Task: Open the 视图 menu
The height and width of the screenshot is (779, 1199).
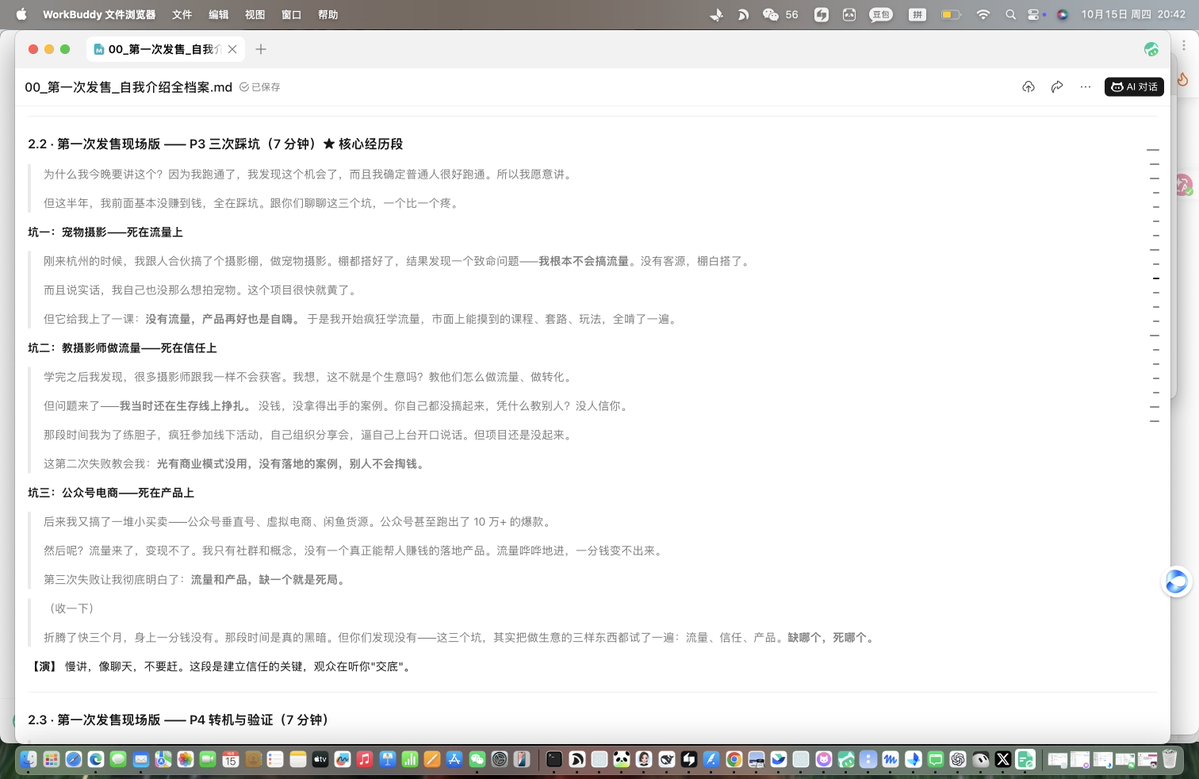Action: coord(255,15)
